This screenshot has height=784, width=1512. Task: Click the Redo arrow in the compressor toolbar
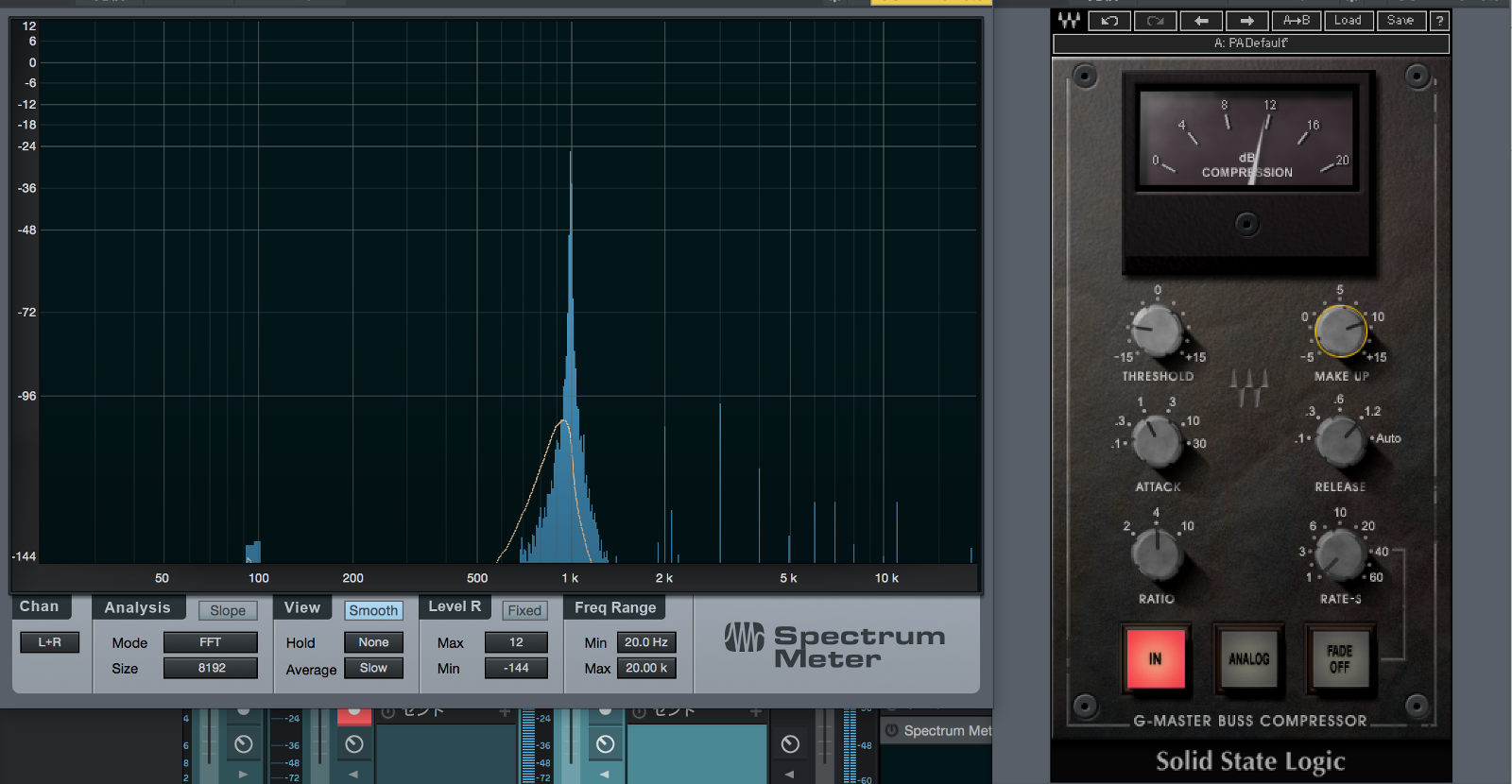(x=1155, y=21)
